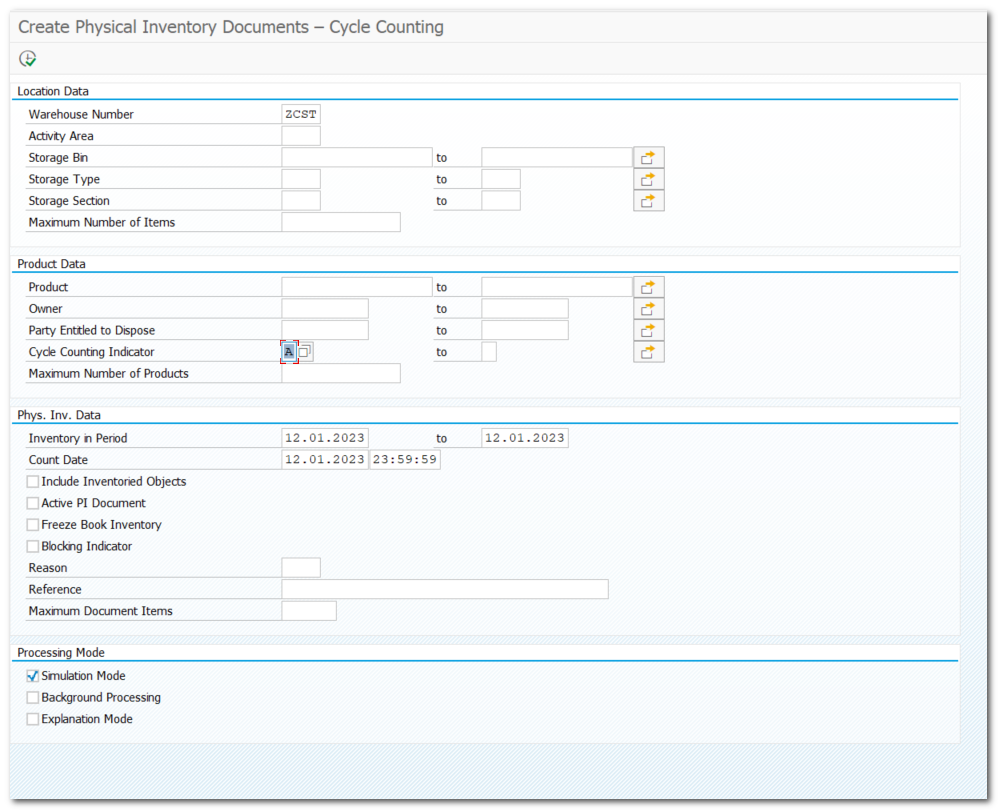Open multiple selection for Party Entitled to Dispose

[x=647, y=329]
